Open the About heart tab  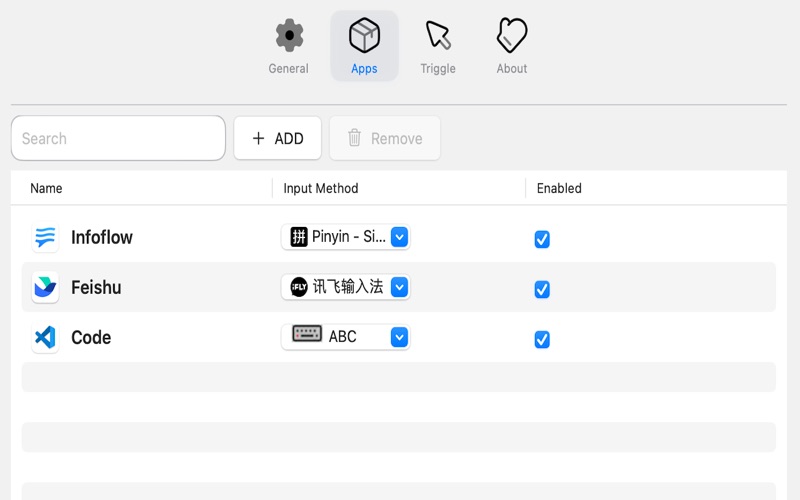(x=512, y=46)
